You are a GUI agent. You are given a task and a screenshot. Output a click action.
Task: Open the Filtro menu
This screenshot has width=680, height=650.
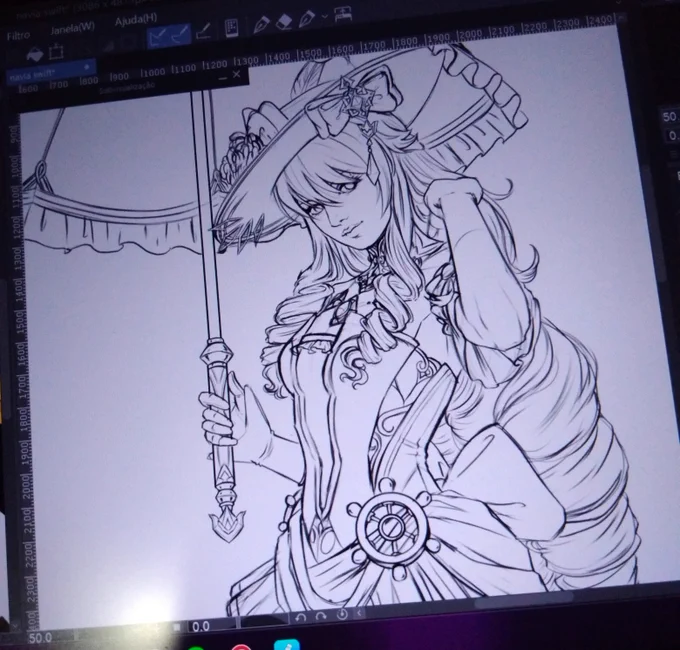coord(18,35)
